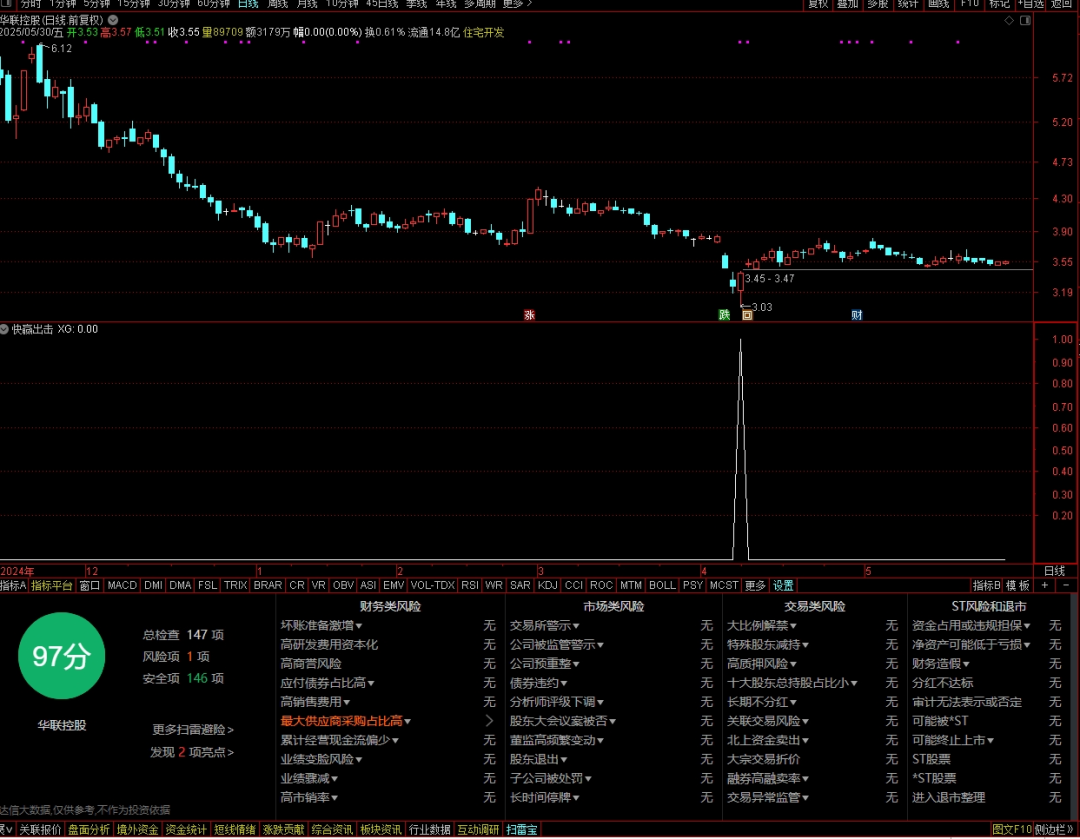Click the panel layout icon beside diamond
Viewport: 1080px width, 839px height.
click(x=1025, y=21)
